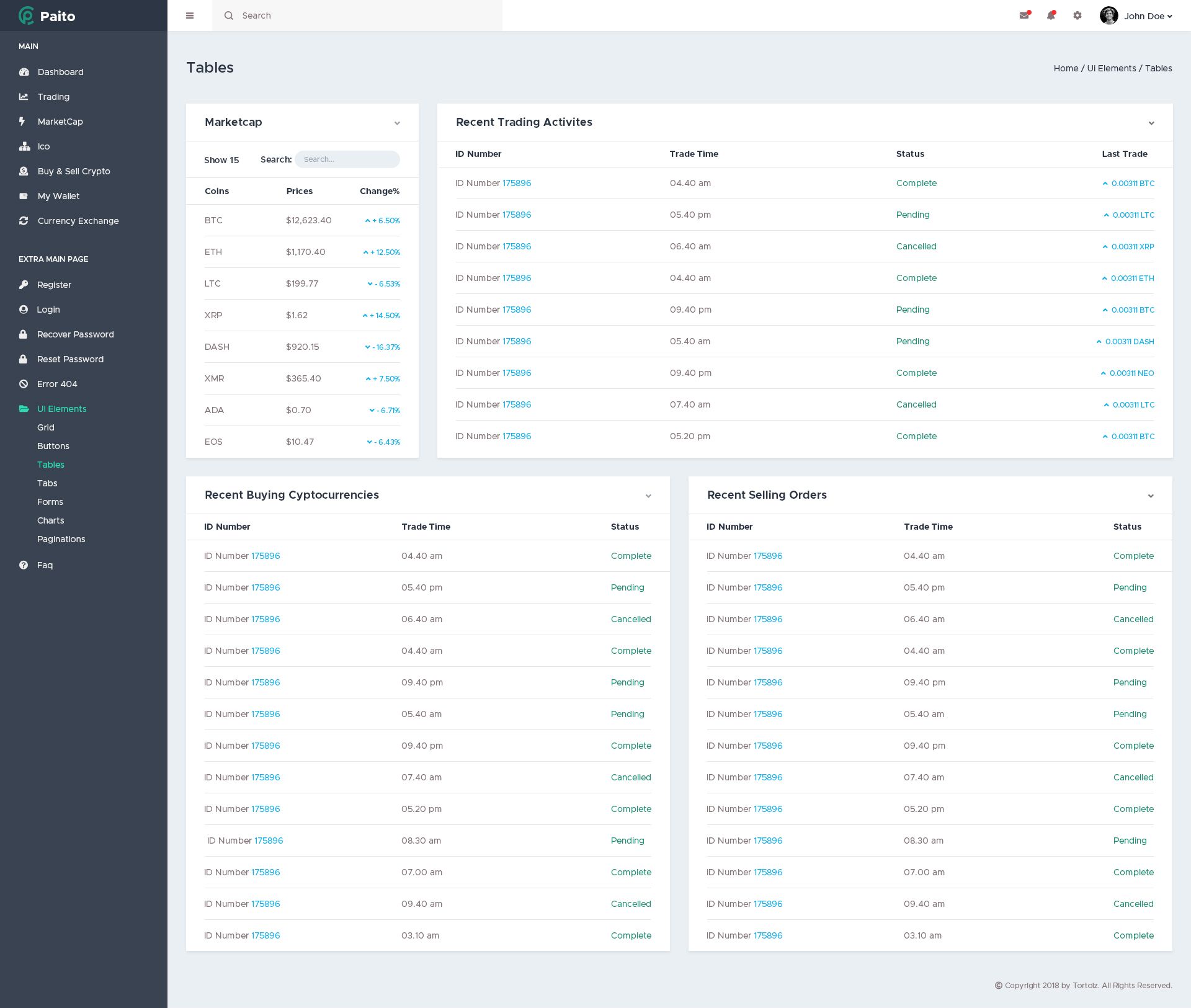This screenshot has width=1191, height=1008.
Task: Click the Dashboard gauge icon in sidebar
Action: pyautogui.click(x=24, y=72)
